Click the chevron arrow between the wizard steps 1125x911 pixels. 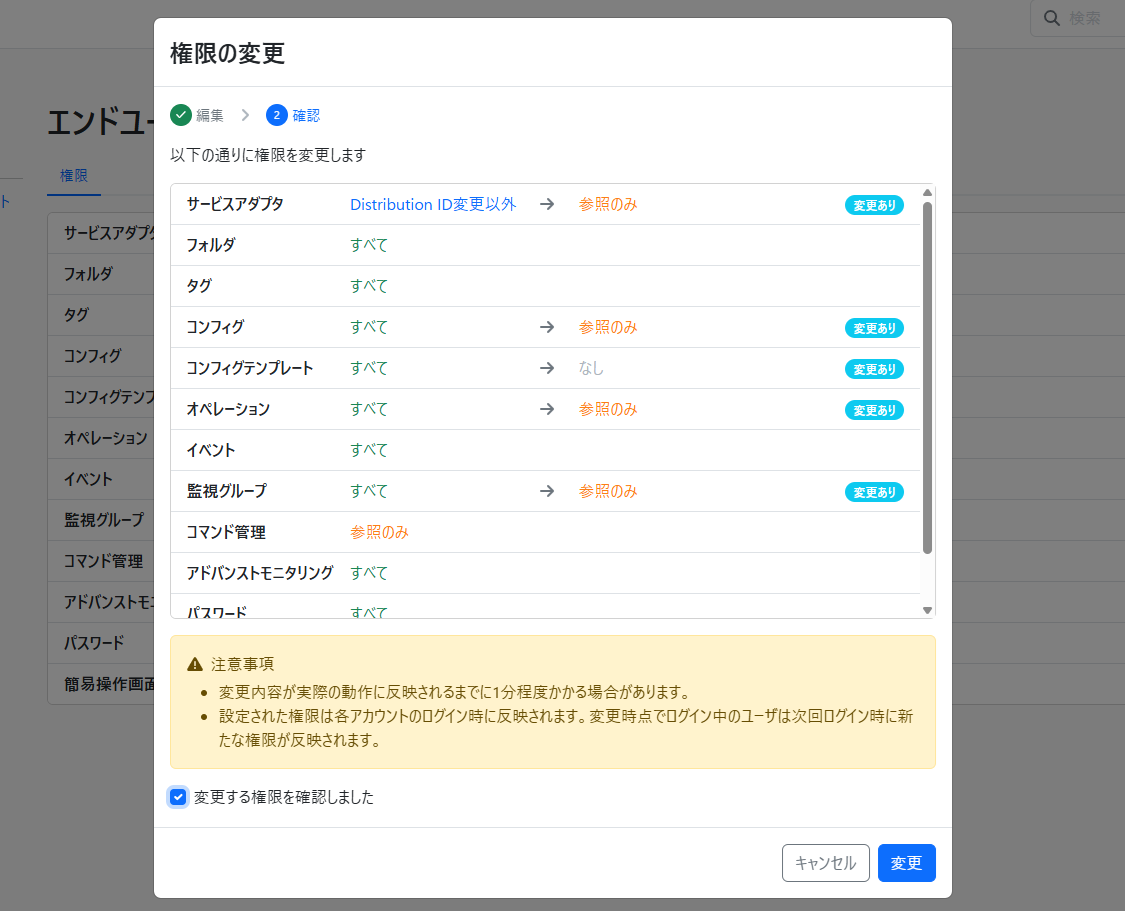point(245,115)
